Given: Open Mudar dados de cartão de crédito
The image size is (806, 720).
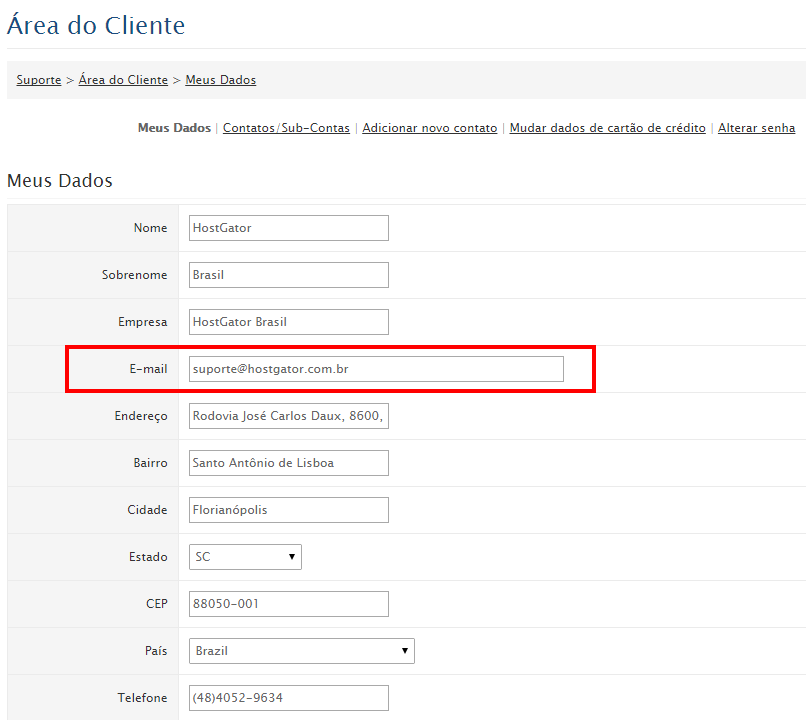Looking at the screenshot, I should pyautogui.click(x=607, y=128).
